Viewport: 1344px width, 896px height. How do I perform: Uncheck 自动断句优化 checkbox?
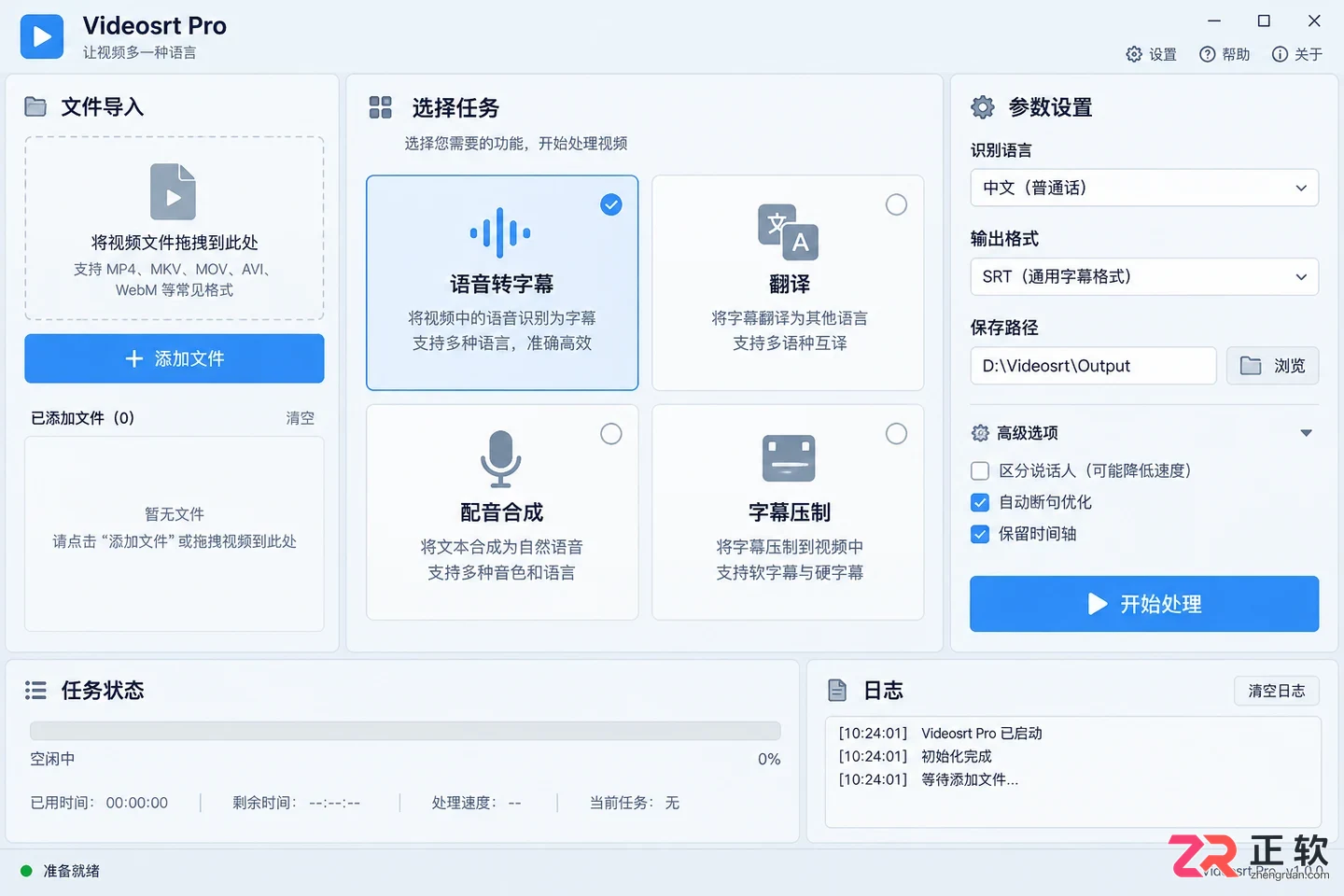click(980, 502)
